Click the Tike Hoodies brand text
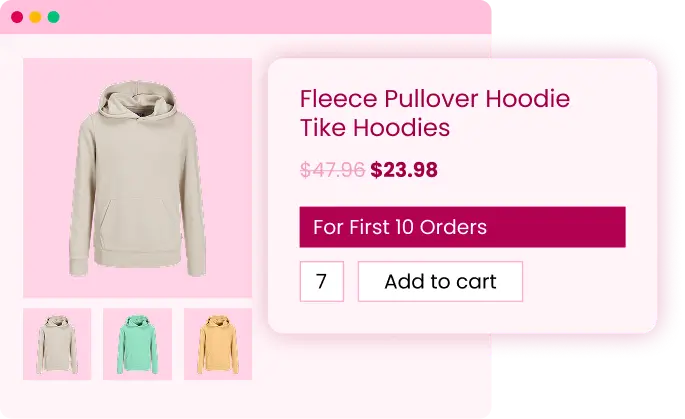The height and width of the screenshot is (419, 685). 375,128
